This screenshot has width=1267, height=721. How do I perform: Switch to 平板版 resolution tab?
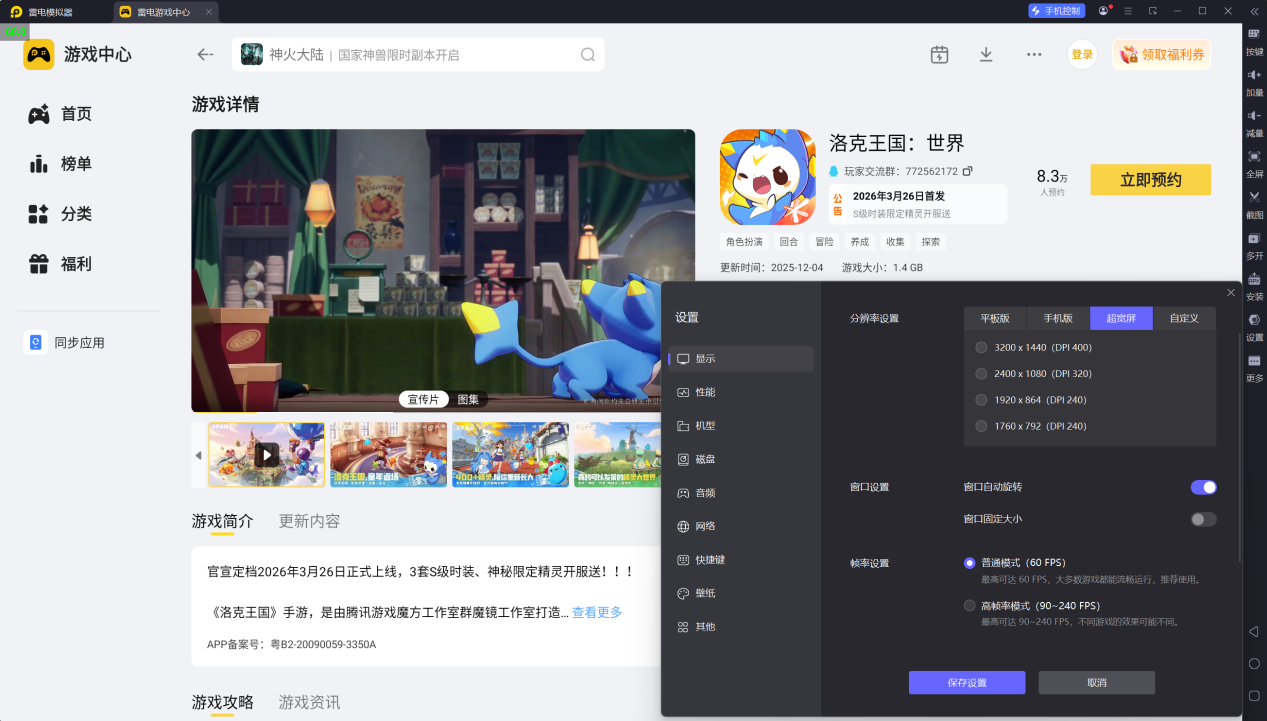995,318
